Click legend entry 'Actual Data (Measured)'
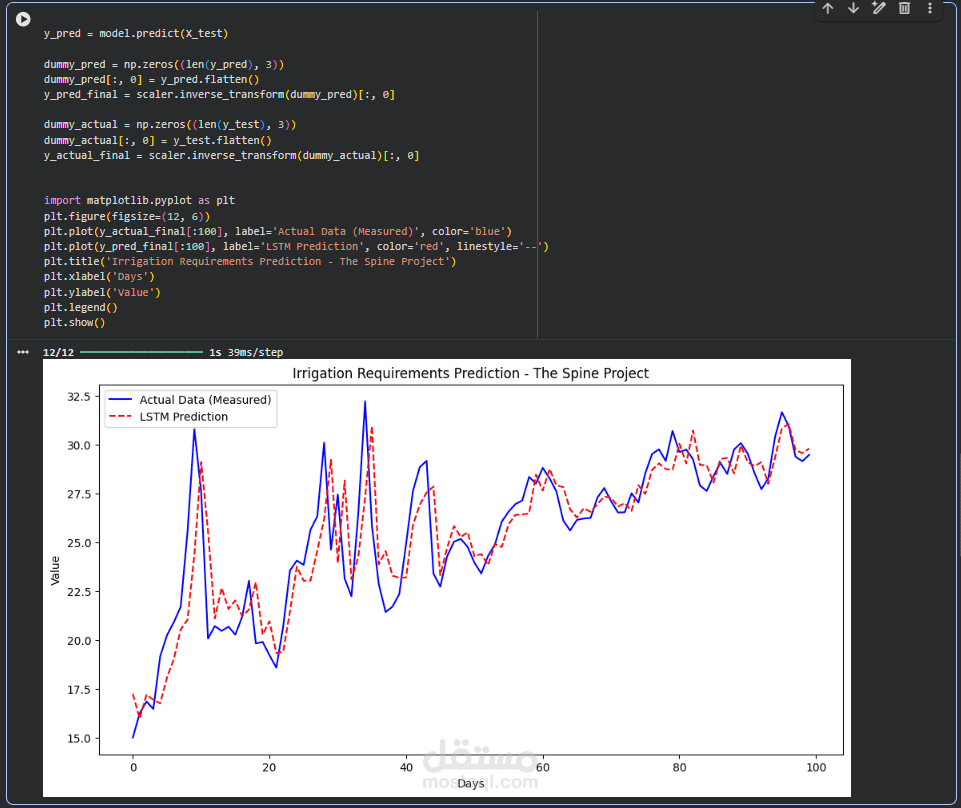Viewport: 961px width, 808px height. (x=190, y=400)
